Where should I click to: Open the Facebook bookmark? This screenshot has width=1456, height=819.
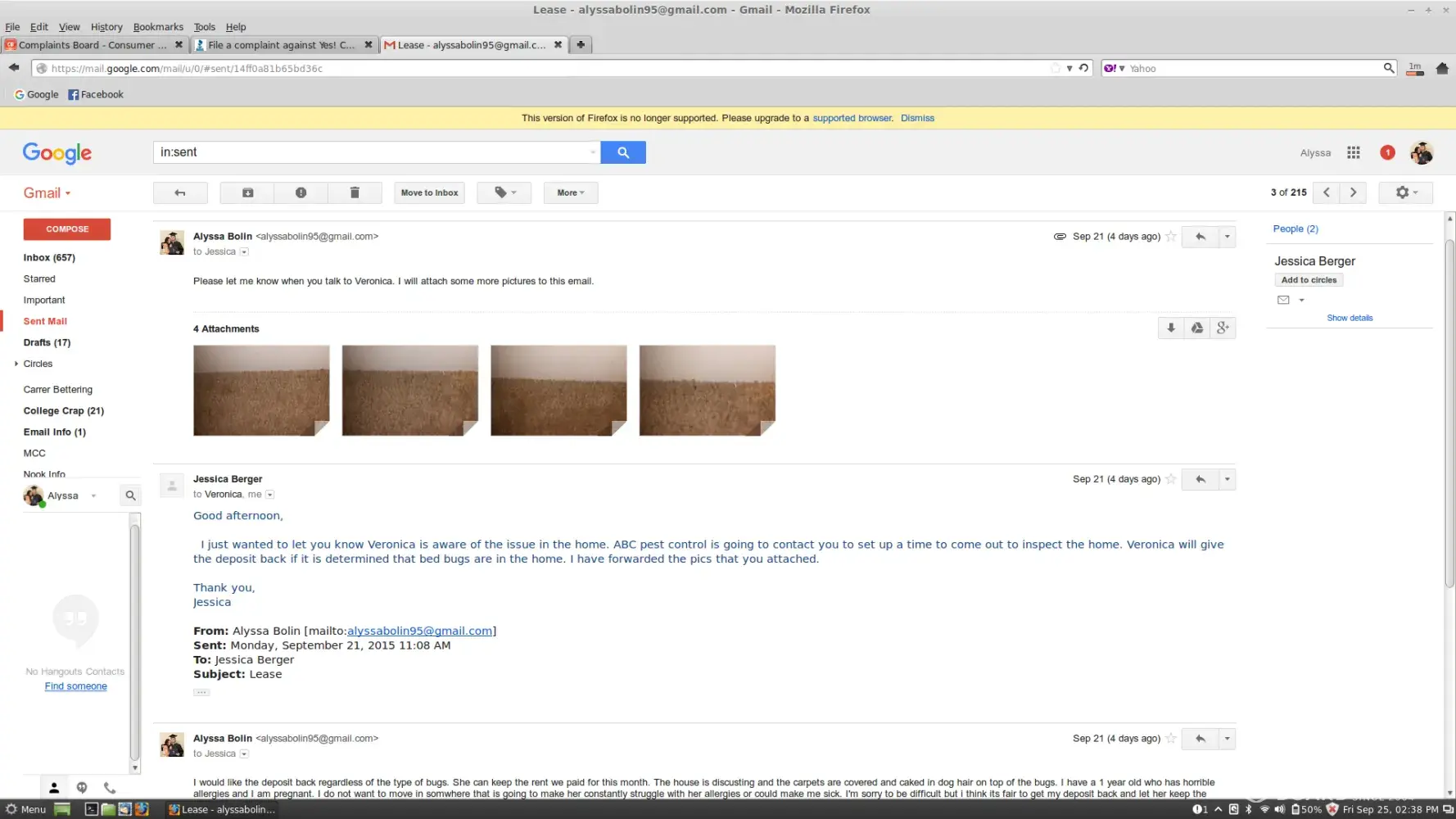(x=96, y=95)
